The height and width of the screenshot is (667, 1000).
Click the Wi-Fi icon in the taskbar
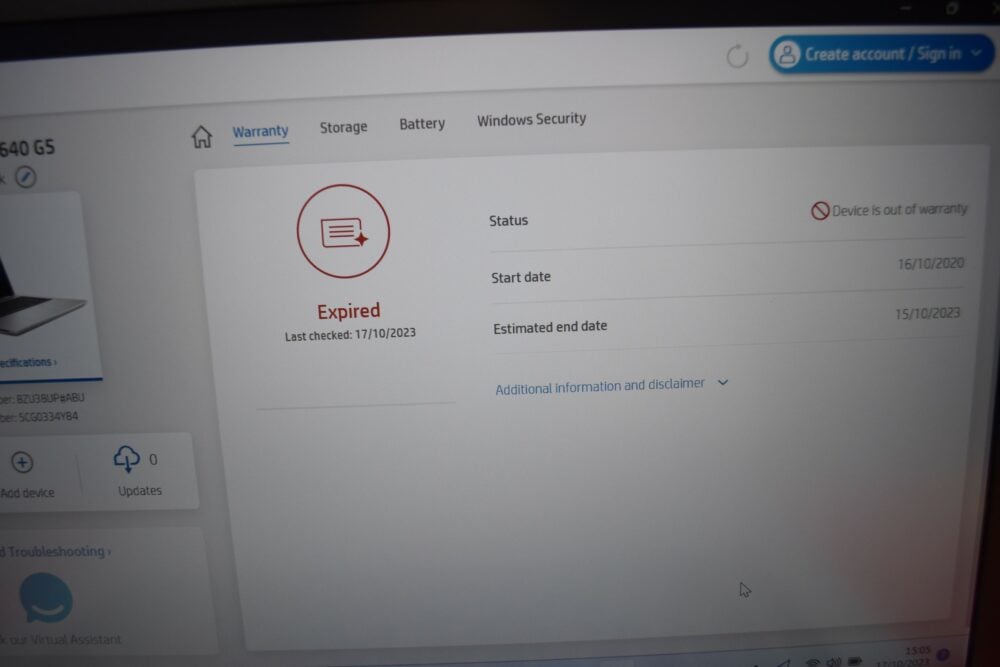812,662
